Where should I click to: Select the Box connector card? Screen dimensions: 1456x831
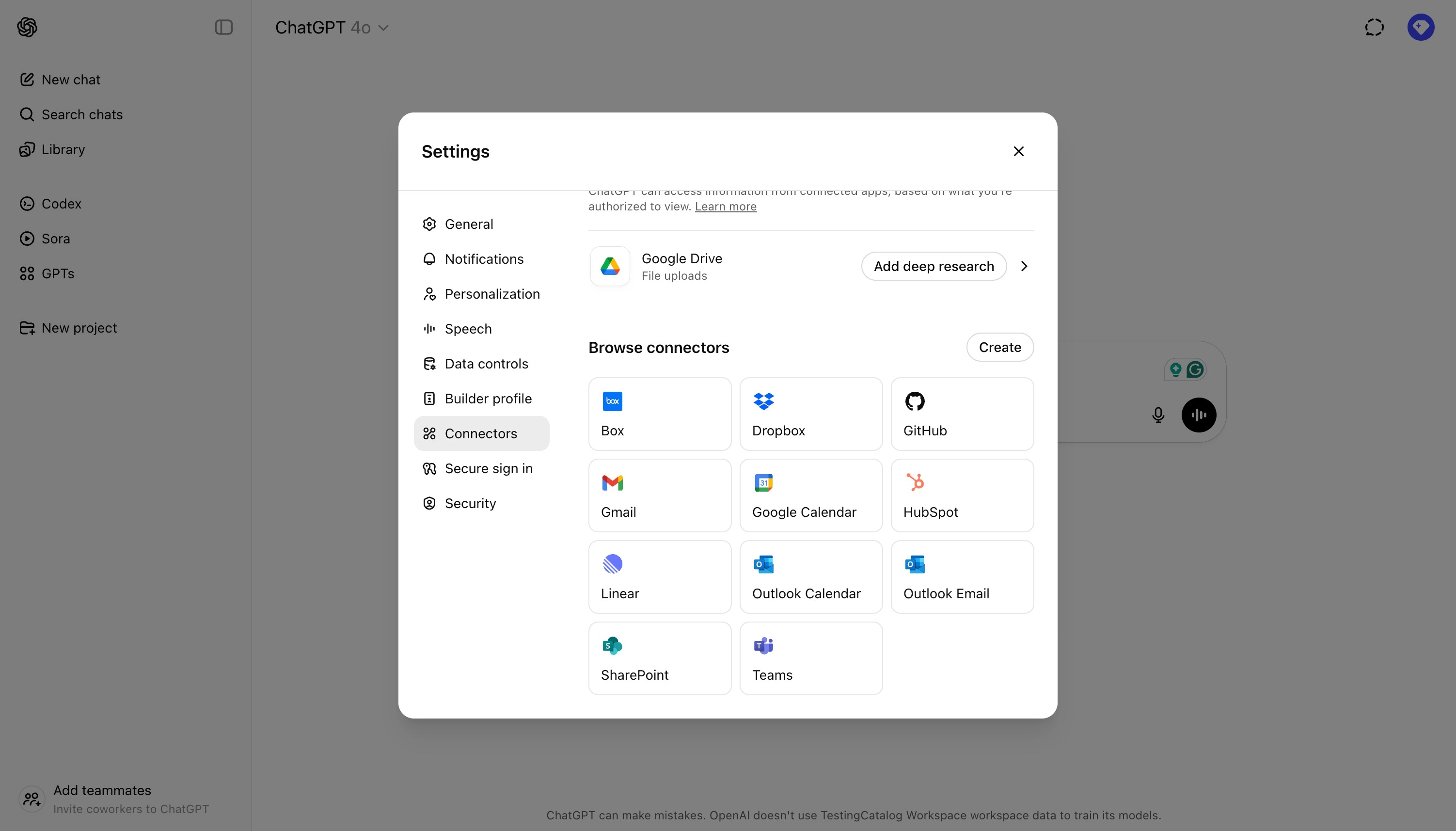coord(660,414)
